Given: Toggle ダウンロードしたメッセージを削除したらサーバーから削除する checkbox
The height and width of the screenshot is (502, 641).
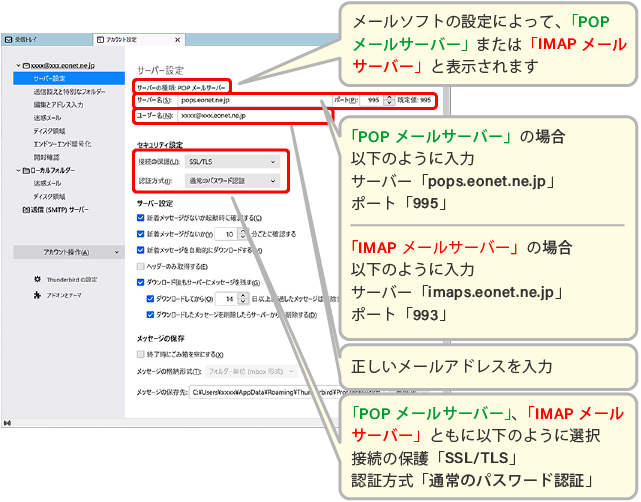Looking at the screenshot, I should [x=150, y=314].
